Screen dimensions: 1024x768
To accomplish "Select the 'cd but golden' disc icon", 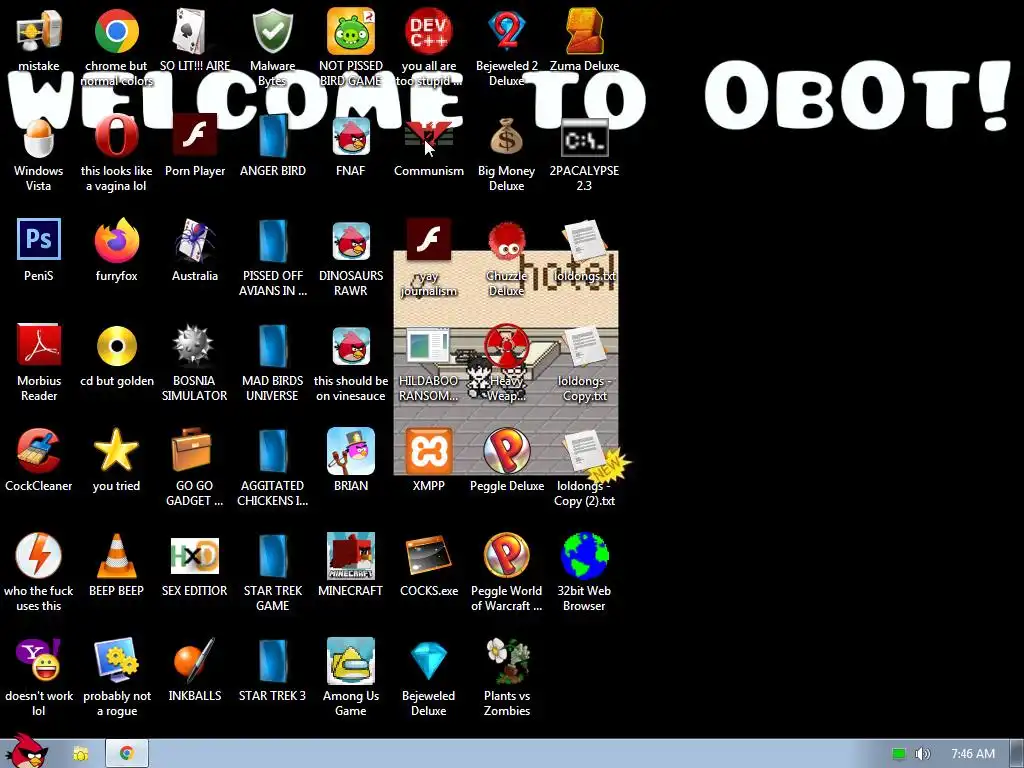I will (x=116, y=346).
